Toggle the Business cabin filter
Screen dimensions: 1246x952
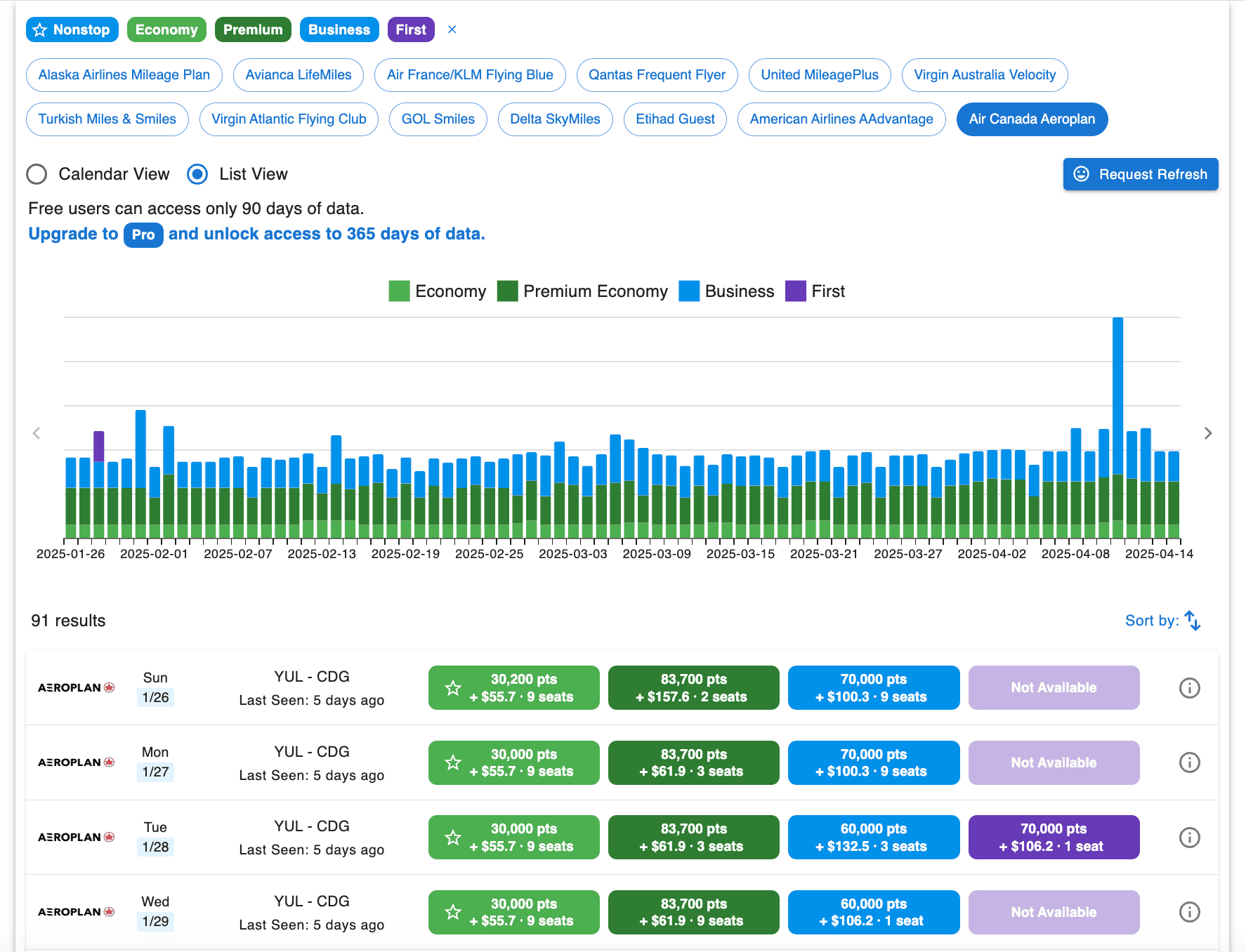tap(339, 29)
